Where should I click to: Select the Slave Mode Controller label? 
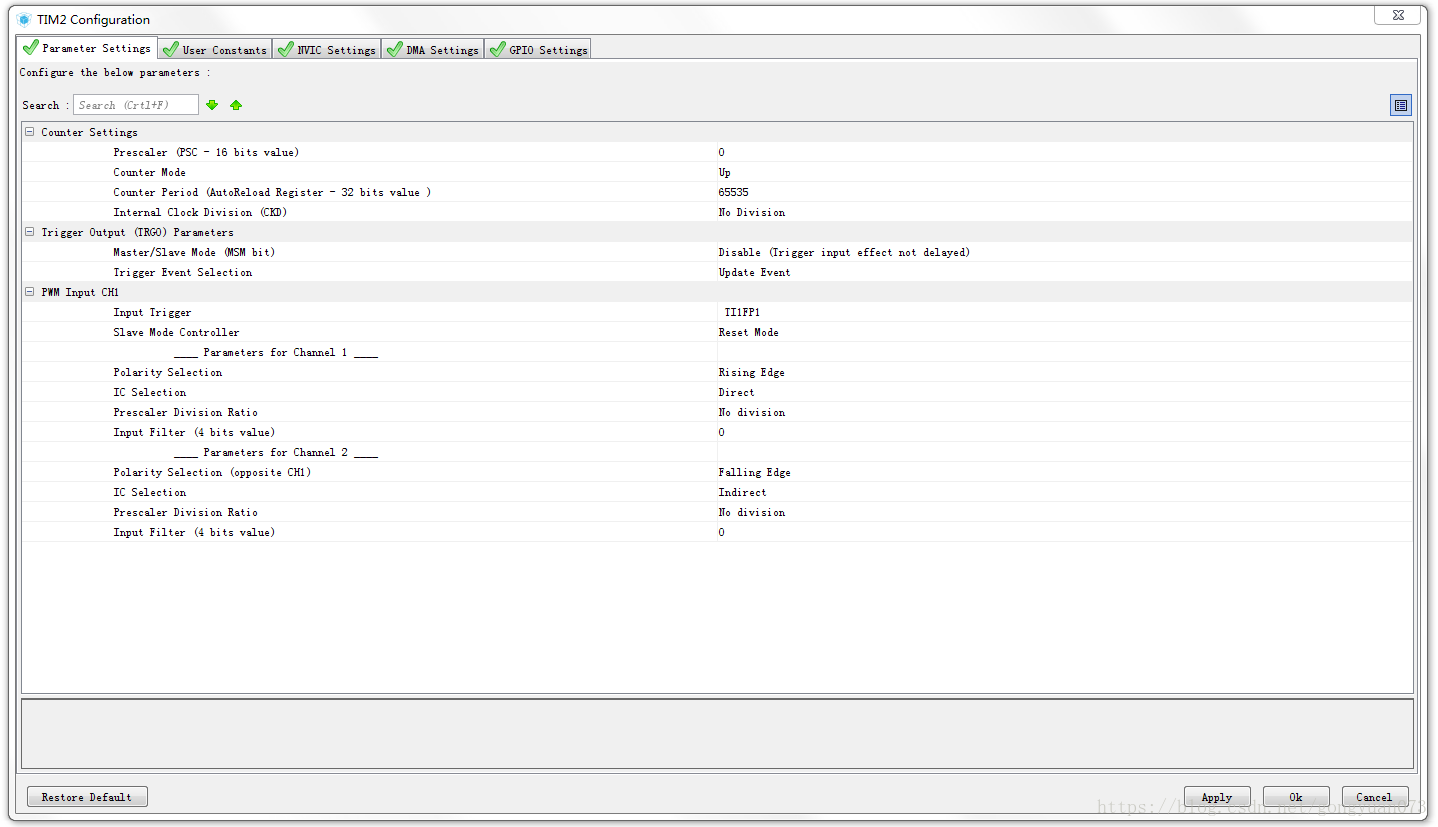pyautogui.click(x=176, y=332)
